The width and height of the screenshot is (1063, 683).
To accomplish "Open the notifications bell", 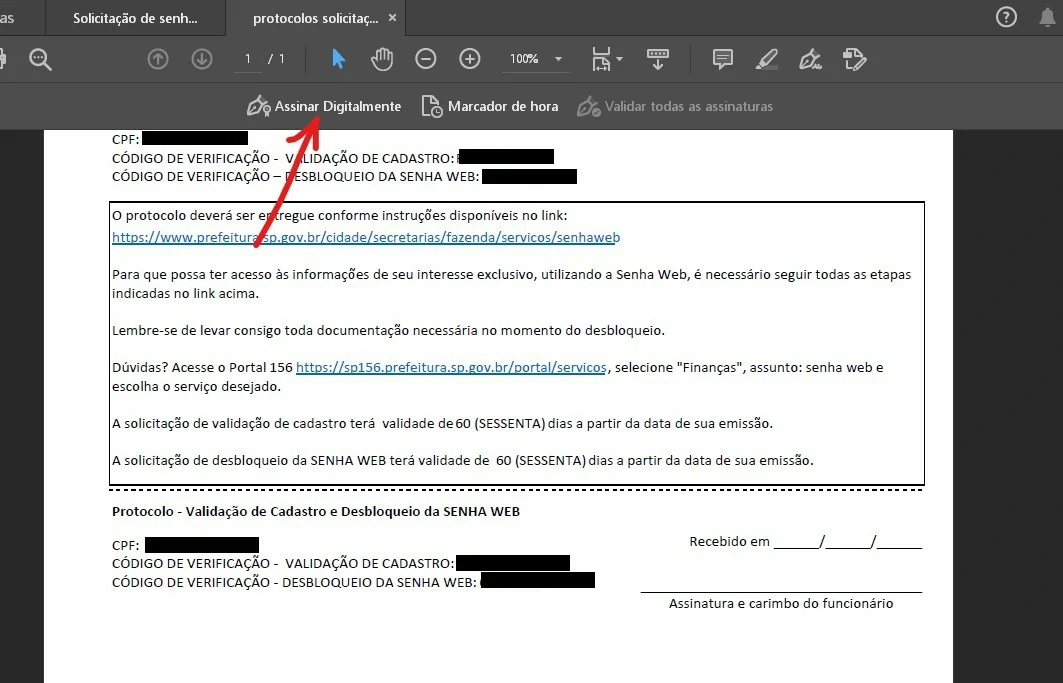I will point(1048,17).
